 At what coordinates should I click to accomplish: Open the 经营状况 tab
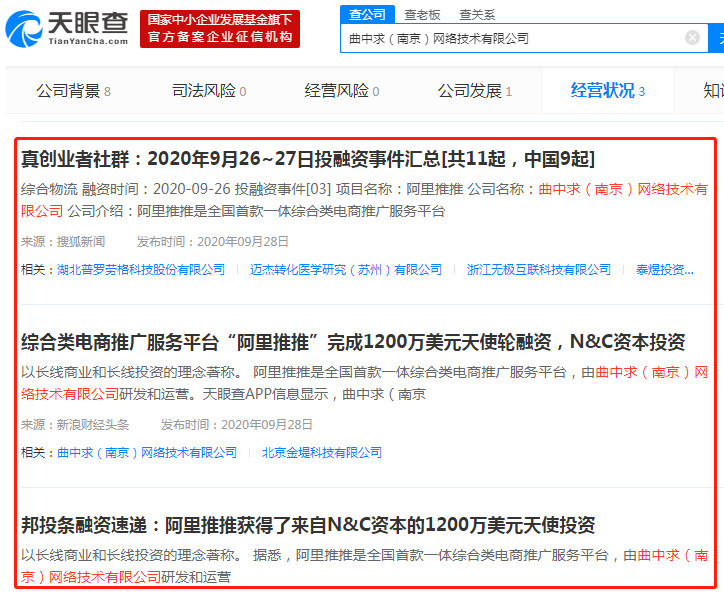[608, 90]
